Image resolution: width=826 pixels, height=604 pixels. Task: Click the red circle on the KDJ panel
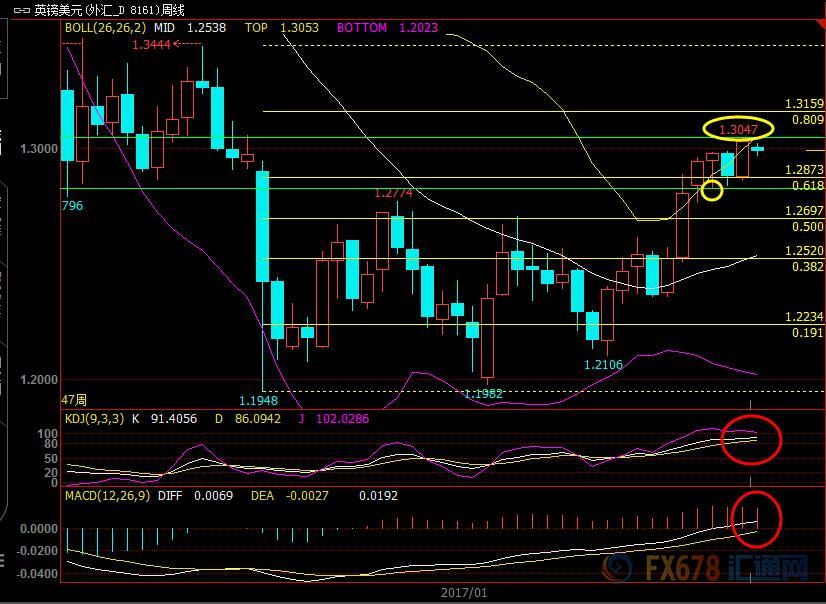(x=751, y=440)
